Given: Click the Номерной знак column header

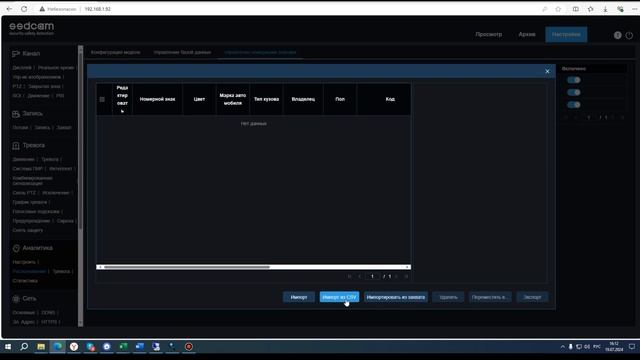Looking at the screenshot, I should tap(158, 99).
